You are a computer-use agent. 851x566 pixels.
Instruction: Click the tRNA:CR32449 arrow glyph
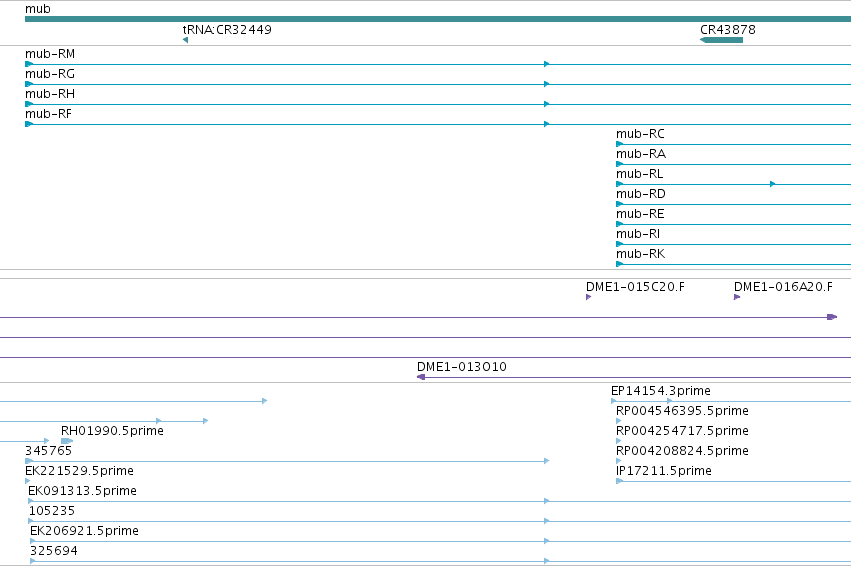click(186, 40)
